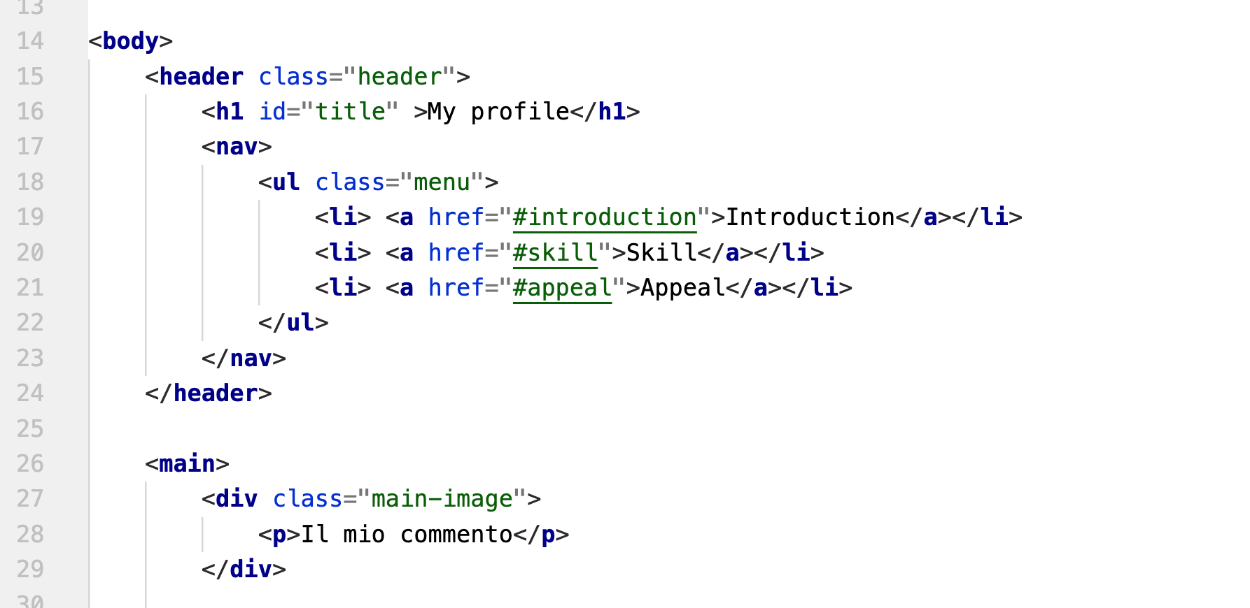This screenshot has height=608, width=1250.
Task: Click the closing nav tag
Action: click(244, 358)
